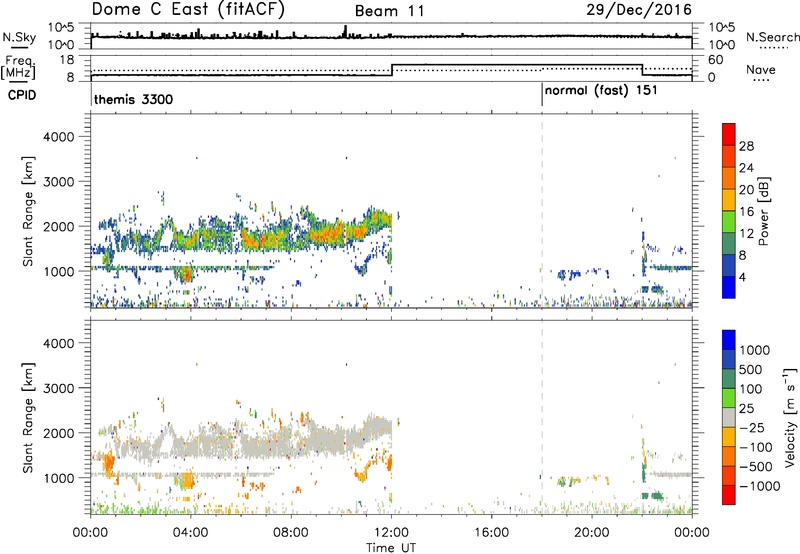Select the 'themis 3300' CPID entry
Screen dimensions: 800x554
click(134, 99)
